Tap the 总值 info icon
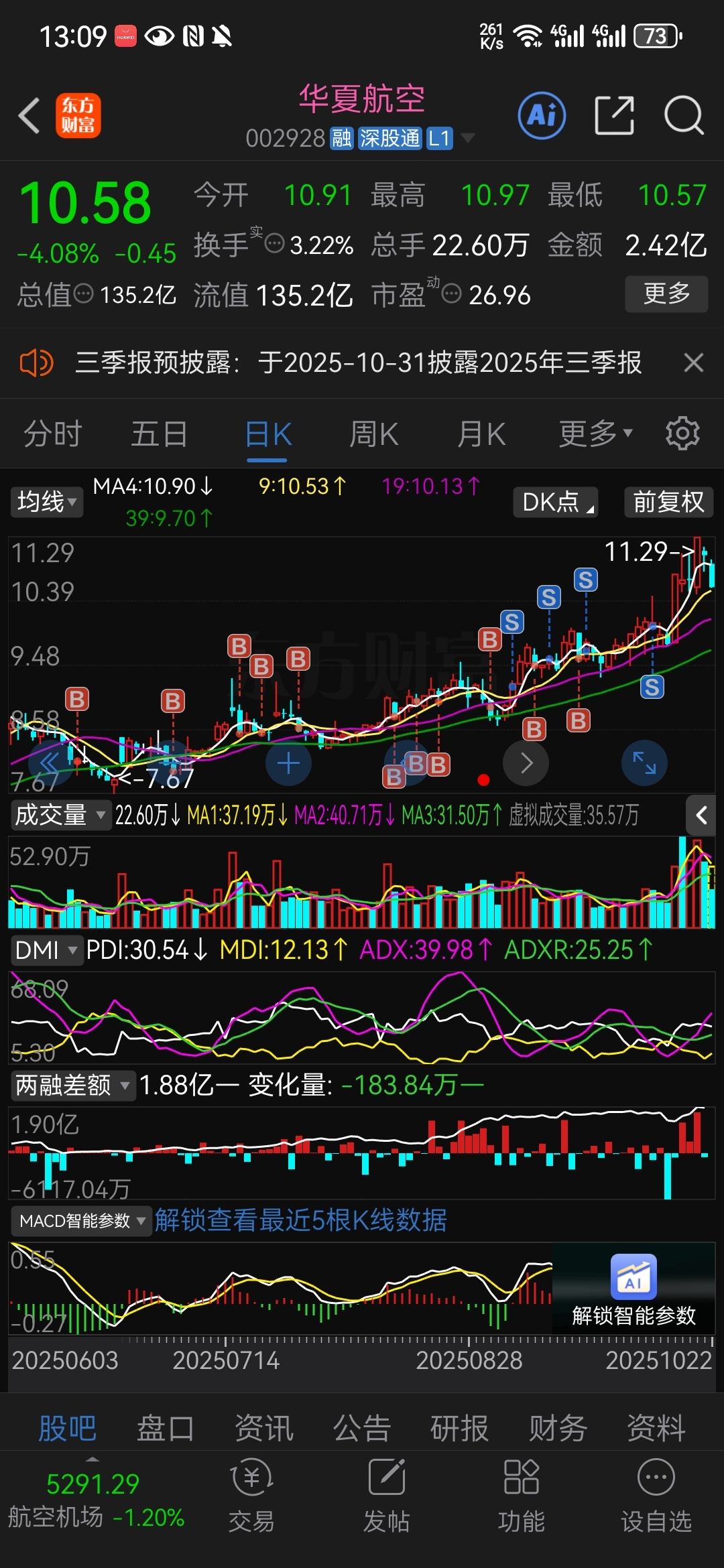Viewport: 724px width, 1568px height. click(83, 293)
